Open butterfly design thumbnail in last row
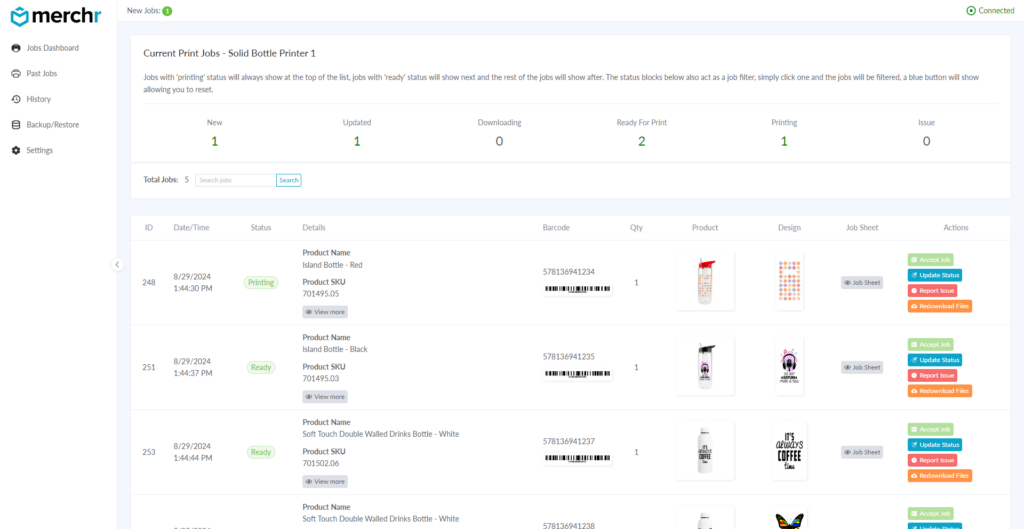 pos(790,519)
